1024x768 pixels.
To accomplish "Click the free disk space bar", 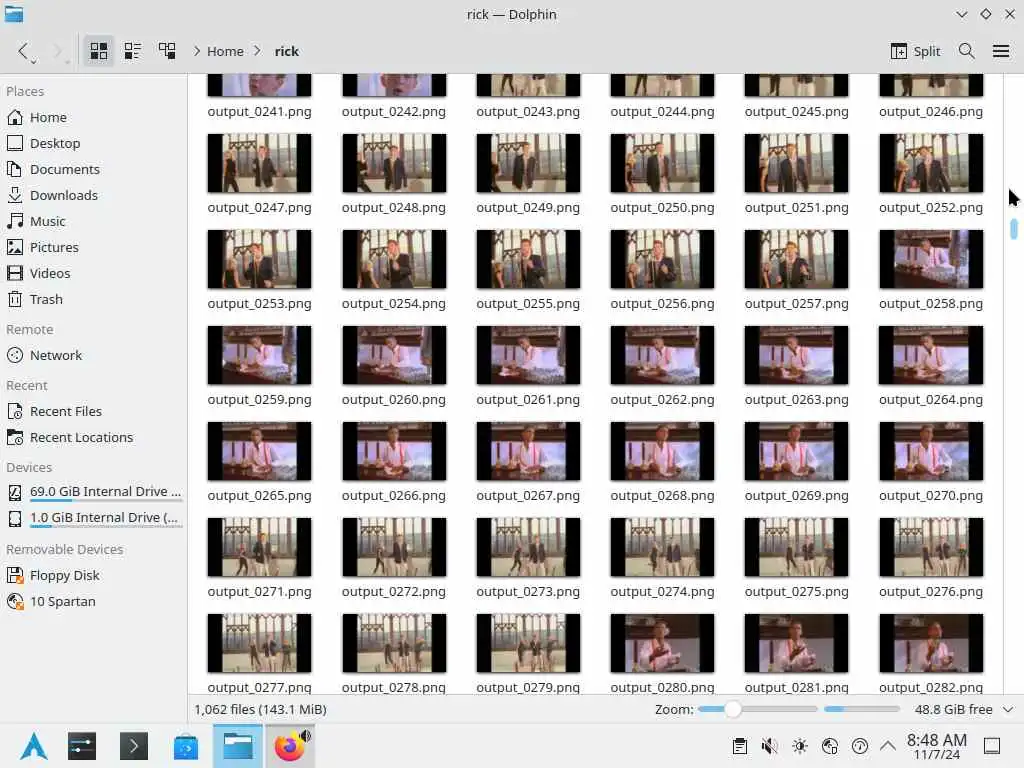I will click(x=862, y=709).
